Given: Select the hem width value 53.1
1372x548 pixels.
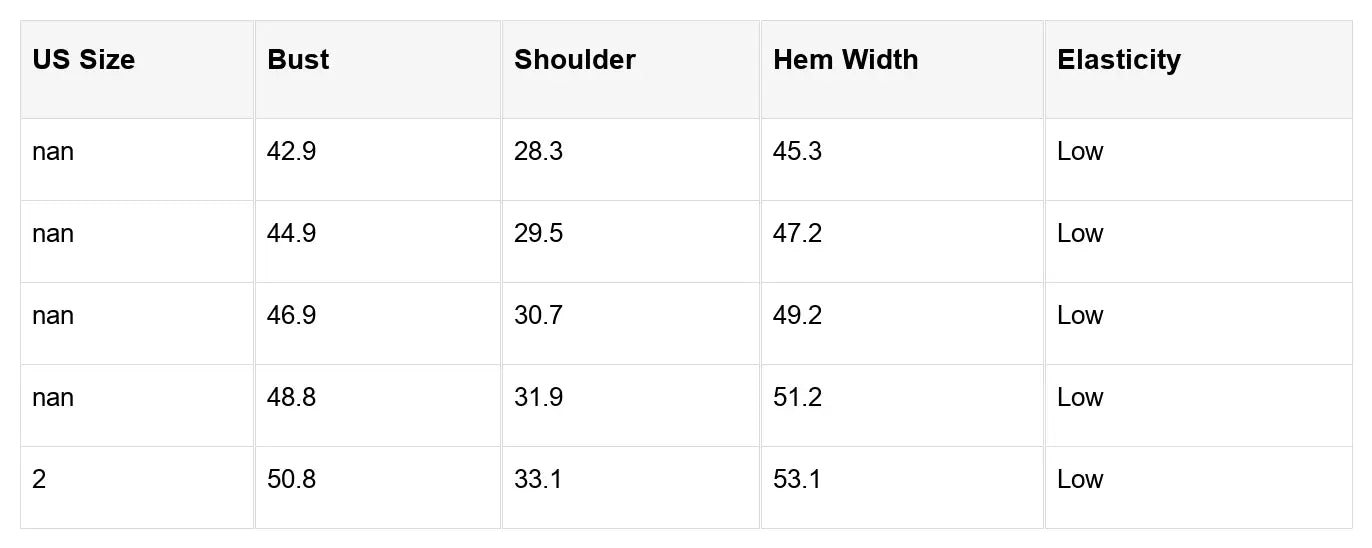Looking at the screenshot, I should (797, 480).
